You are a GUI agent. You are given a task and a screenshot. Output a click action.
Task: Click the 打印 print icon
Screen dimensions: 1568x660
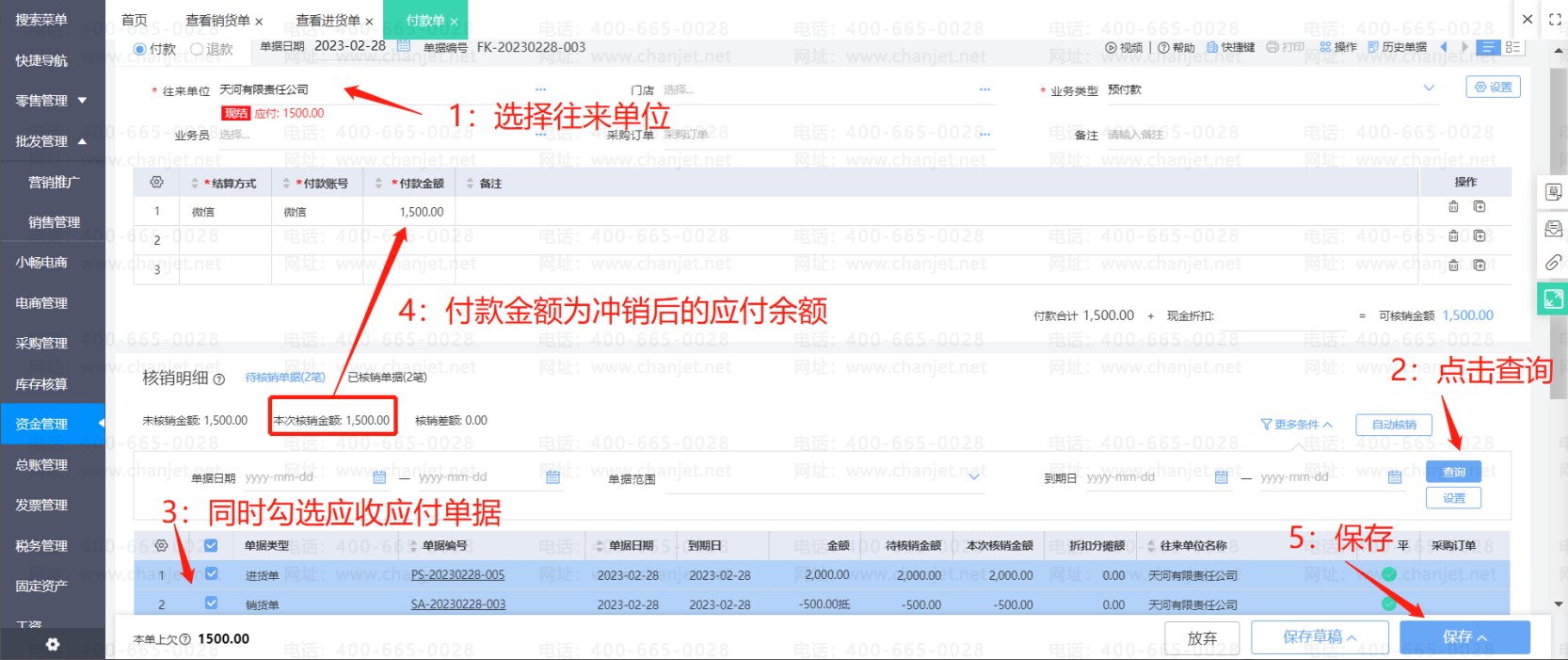pos(1286,47)
